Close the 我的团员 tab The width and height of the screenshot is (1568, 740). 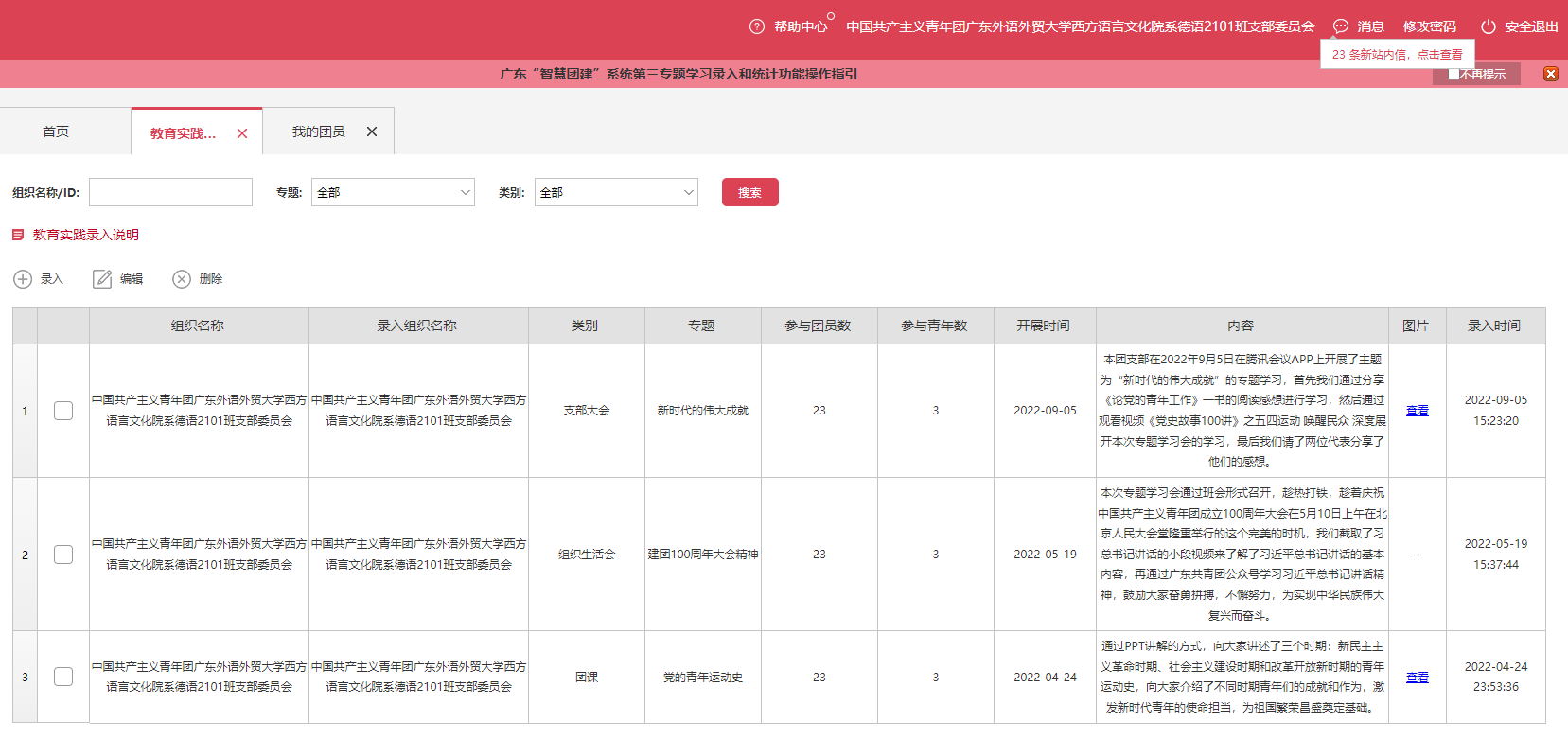point(372,132)
